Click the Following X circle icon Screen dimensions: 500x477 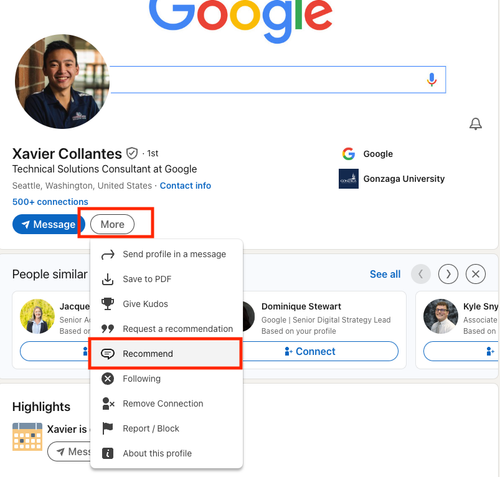[x=108, y=379]
